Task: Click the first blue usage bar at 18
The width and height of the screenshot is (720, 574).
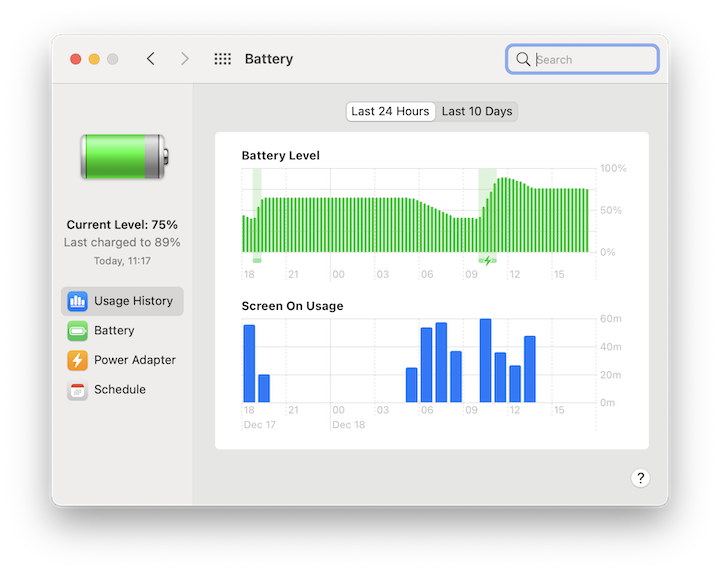Action: point(249,364)
